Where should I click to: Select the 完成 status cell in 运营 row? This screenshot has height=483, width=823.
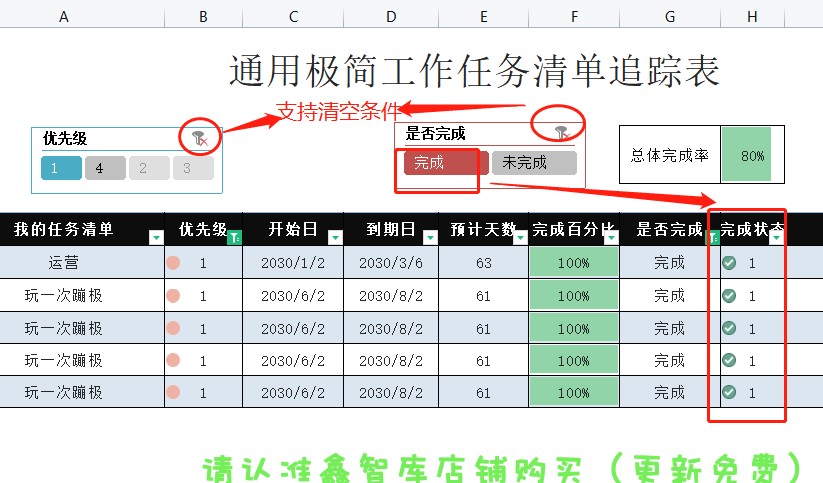[670, 262]
